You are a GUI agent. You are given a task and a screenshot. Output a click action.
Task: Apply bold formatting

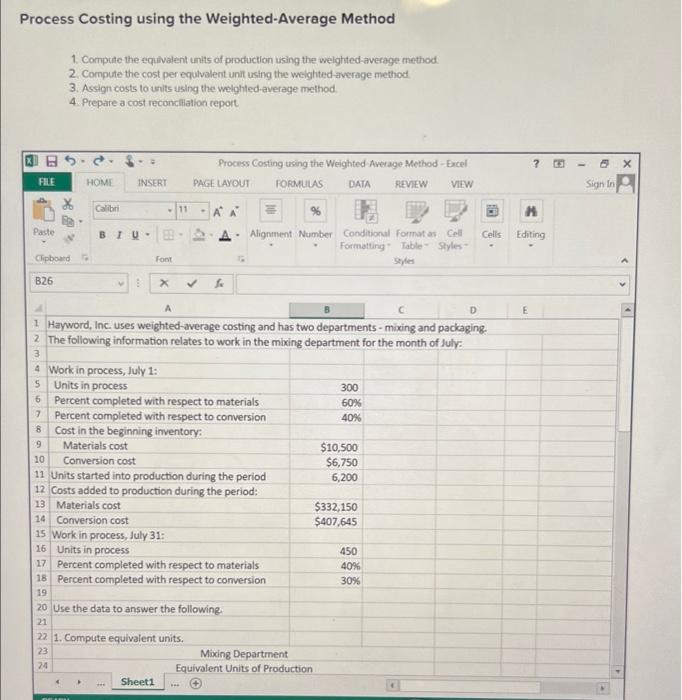coord(102,235)
